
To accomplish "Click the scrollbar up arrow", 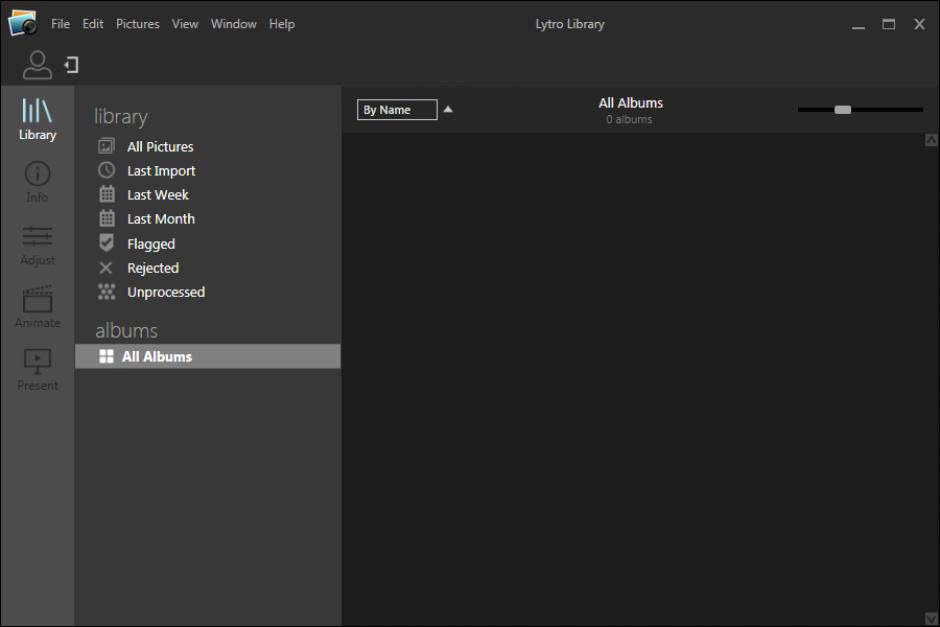I will [x=931, y=140].
